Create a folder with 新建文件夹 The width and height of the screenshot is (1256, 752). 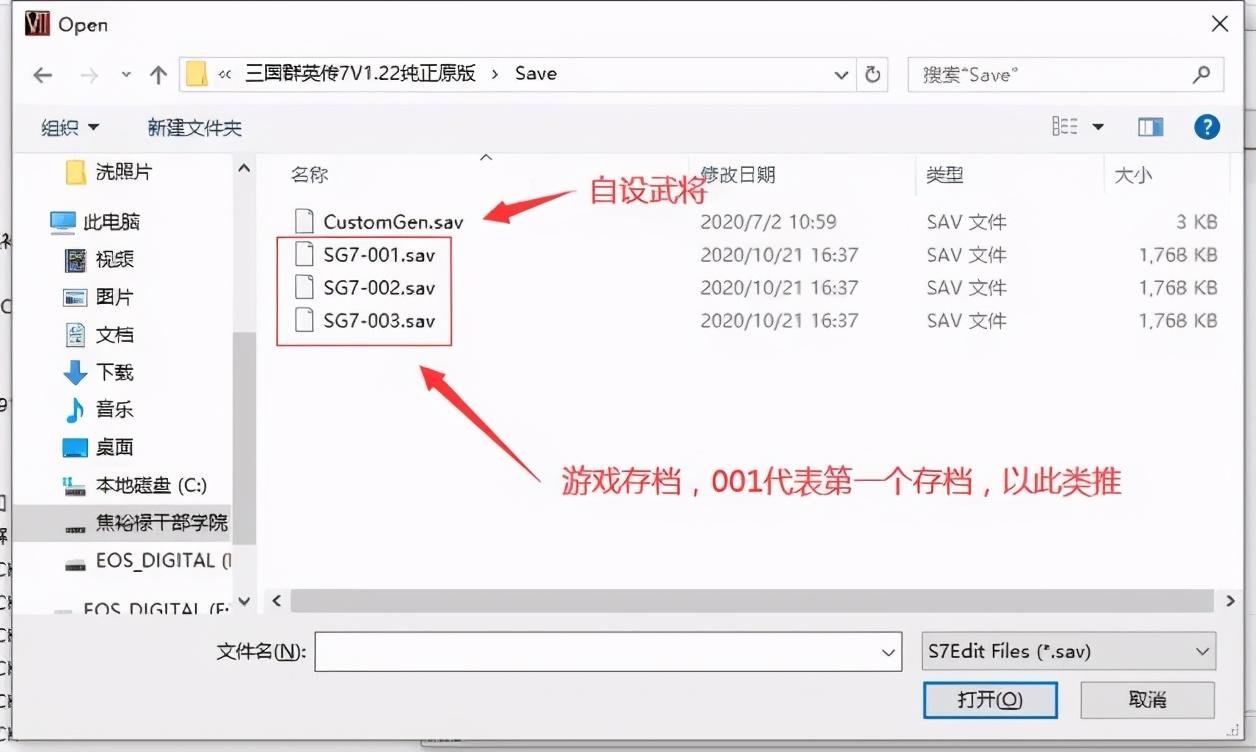click(x=195, y=127)
